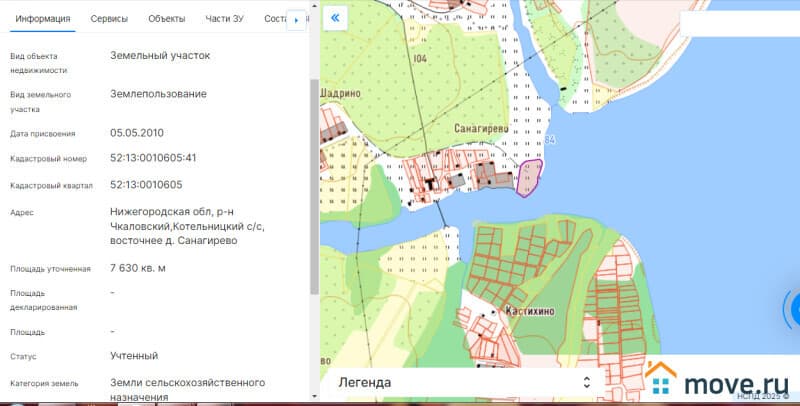
Task: Click the Санагирево label on the map
Action: pos(481,129)
